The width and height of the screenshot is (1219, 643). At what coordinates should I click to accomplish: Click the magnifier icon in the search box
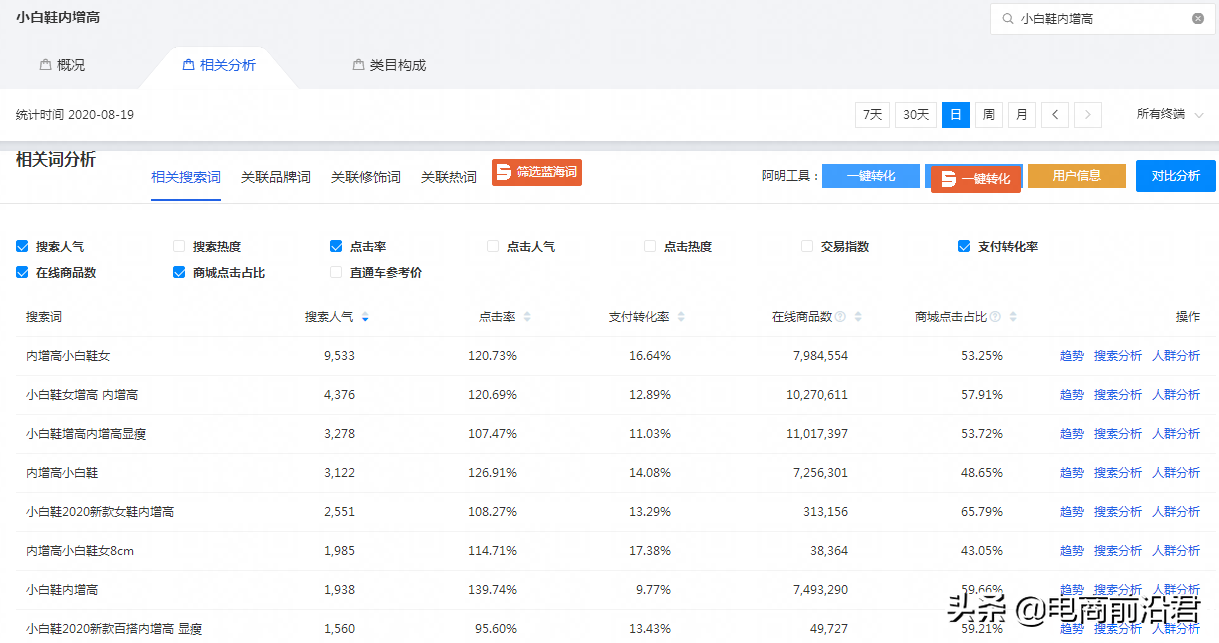[x=1006, y=18]
